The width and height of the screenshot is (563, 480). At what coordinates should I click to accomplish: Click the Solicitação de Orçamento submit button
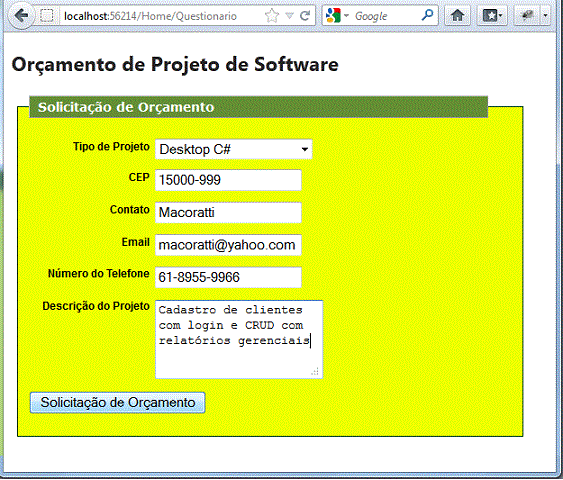[x=118, y=402]
